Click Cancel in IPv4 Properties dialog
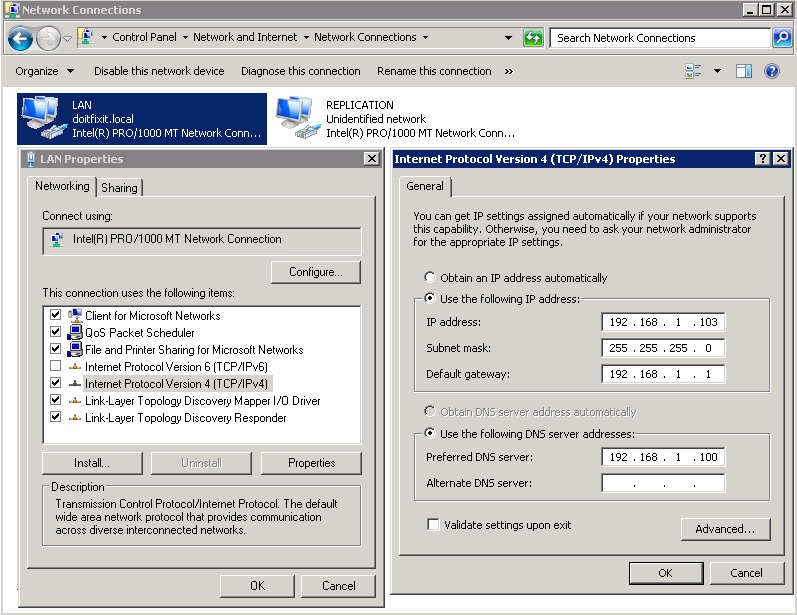 pyautogui.click(x=746, y=573)
